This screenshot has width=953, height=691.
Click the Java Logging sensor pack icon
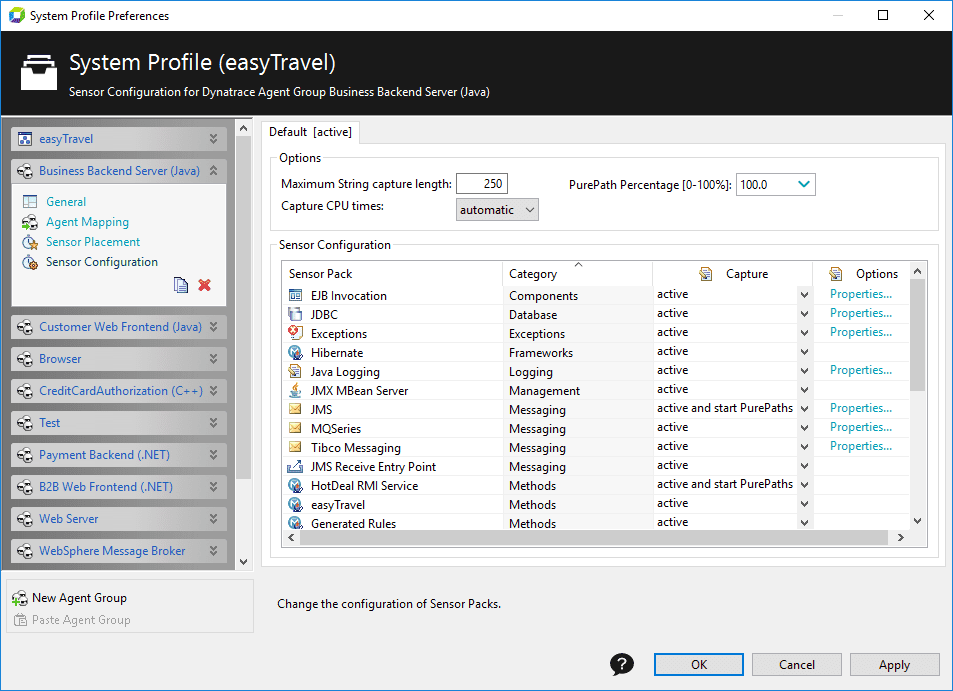pyautogui.click(x=295, y=371)
